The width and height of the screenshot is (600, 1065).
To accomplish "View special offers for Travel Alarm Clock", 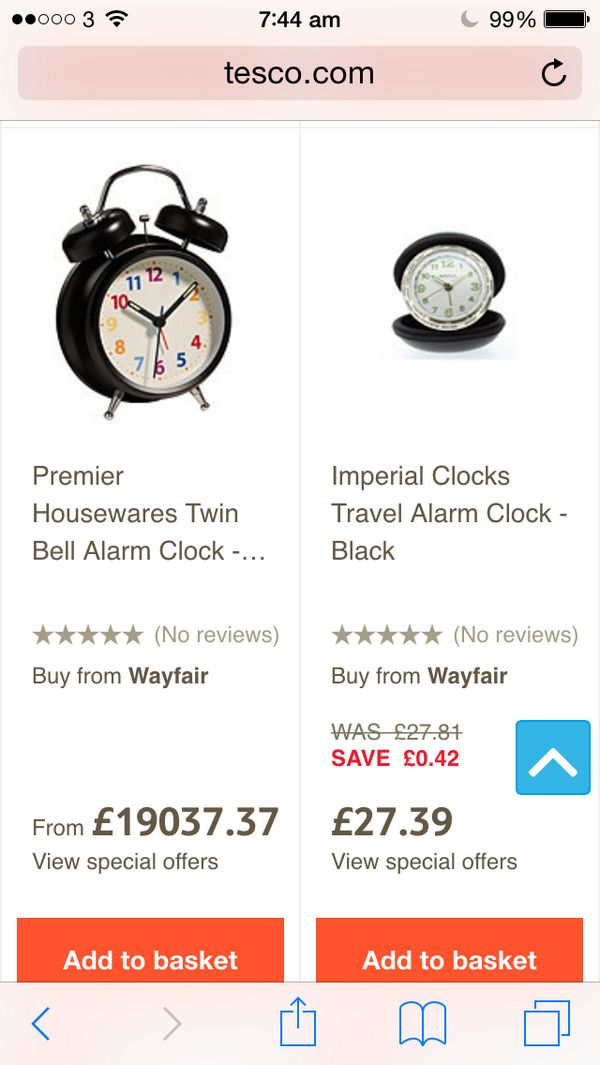I will coord(424,862).
